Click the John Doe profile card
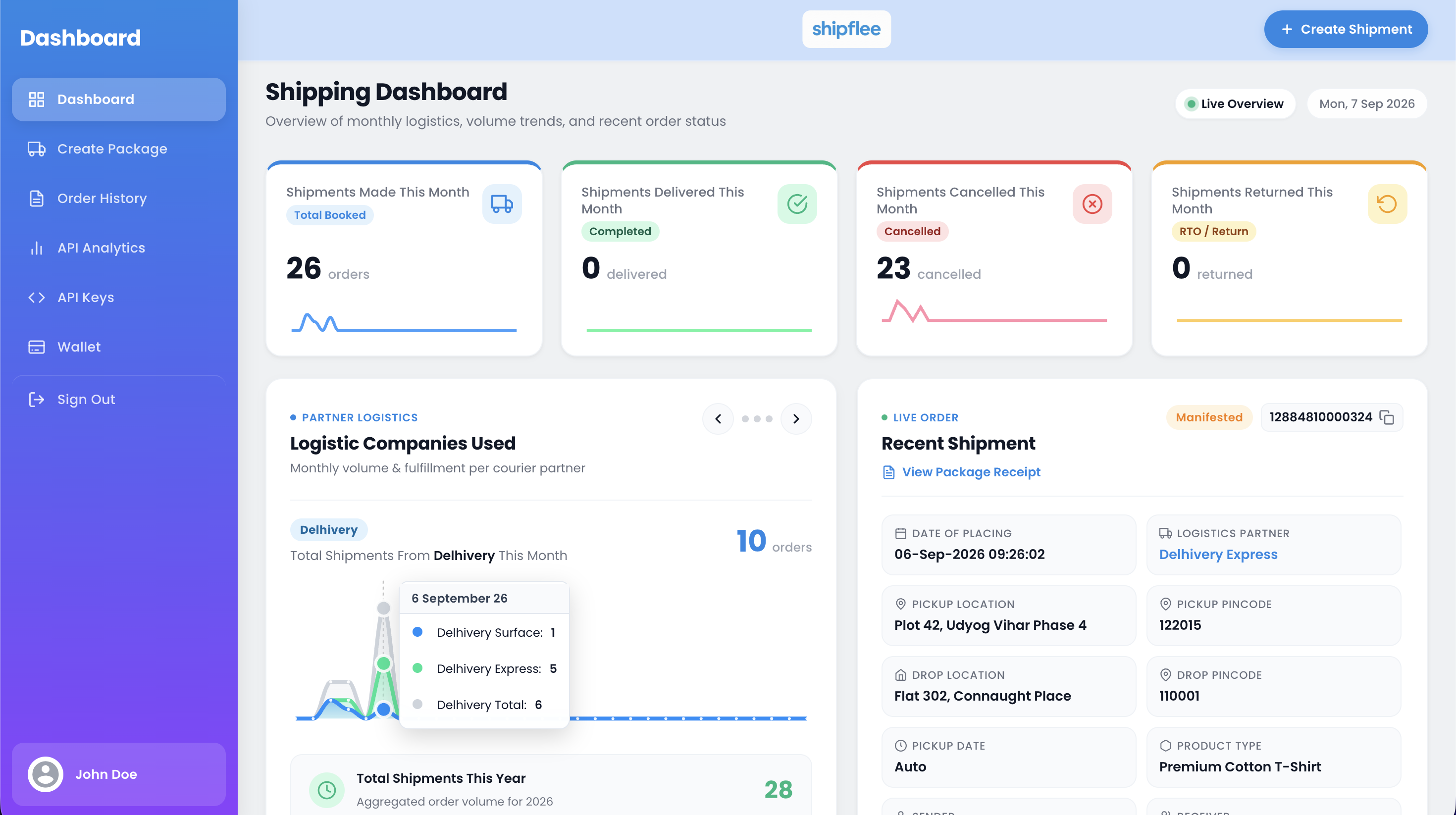Screen dimensions: 1456x815 (x=119, y=774)
